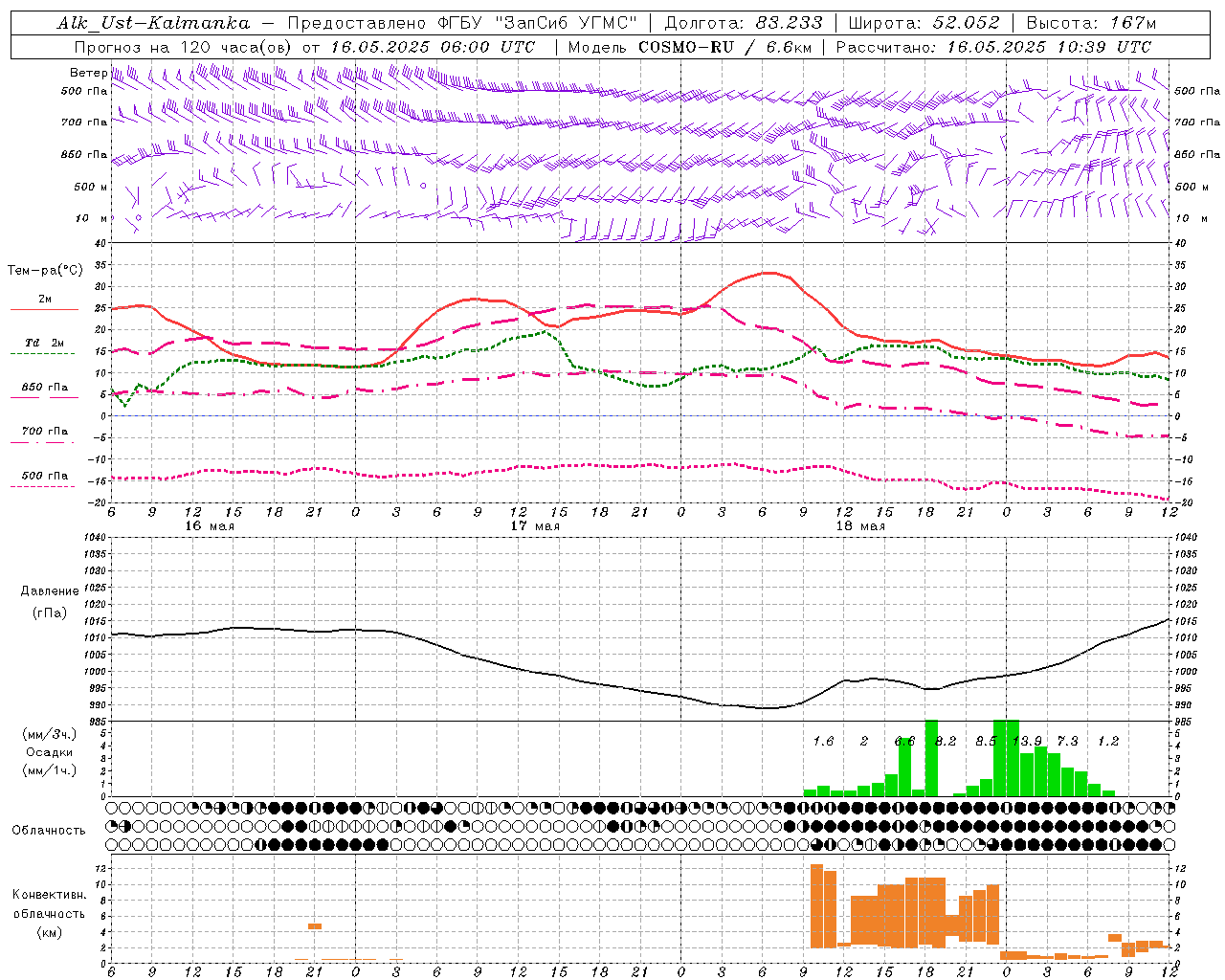Click 'Прогноз на 120 часа(ов)' forecast text
The image size is (1225, 980).
pyautogui.click(x=185, y=47)
